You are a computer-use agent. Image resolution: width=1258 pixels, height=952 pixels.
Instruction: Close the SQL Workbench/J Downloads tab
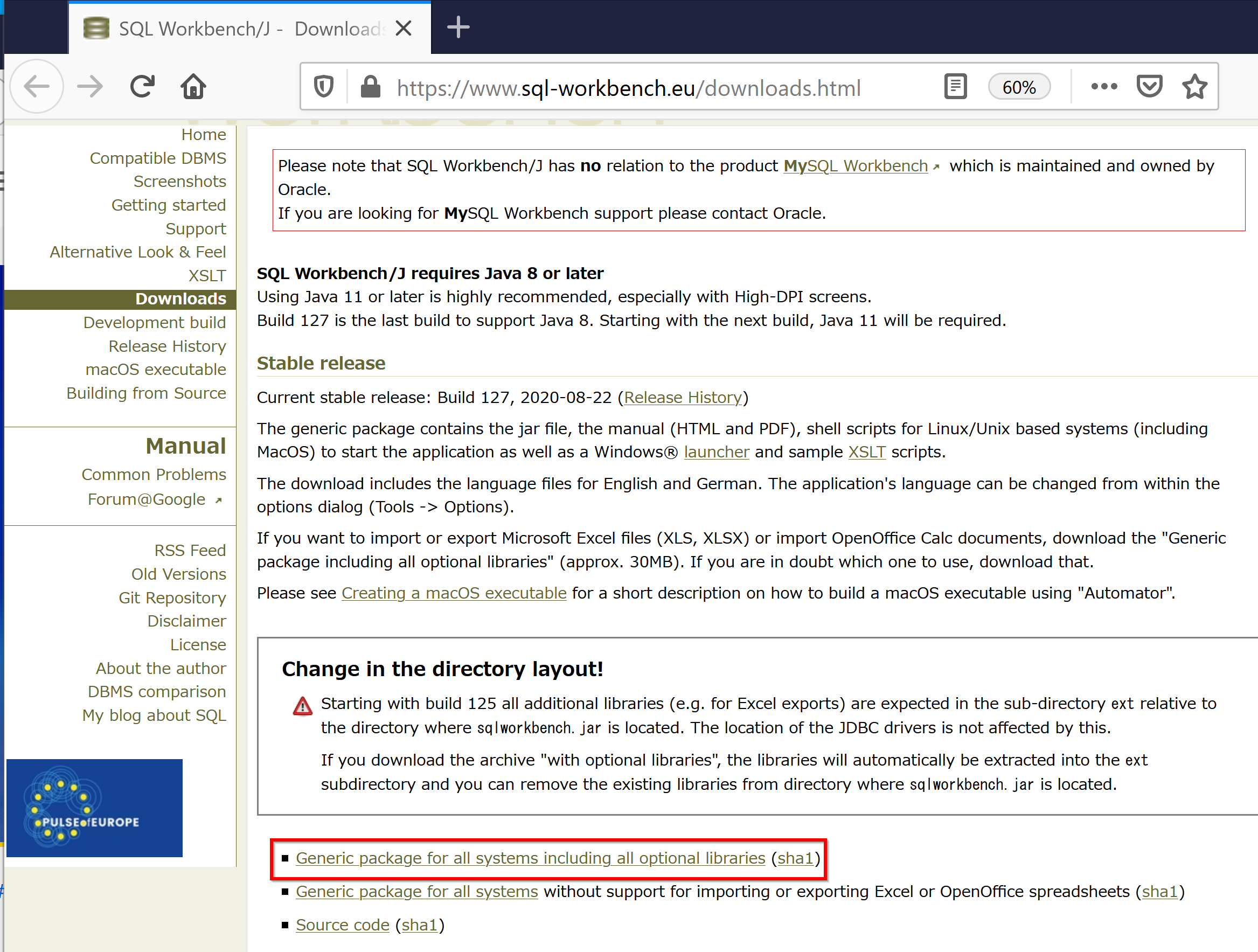pyautogui.click(x=404, y=29)
